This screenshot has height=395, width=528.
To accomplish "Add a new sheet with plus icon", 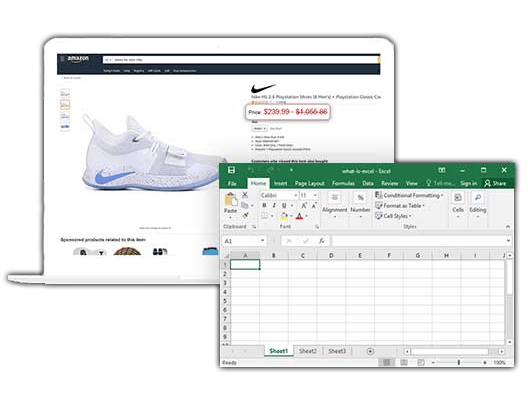I will tap(370, 351).
